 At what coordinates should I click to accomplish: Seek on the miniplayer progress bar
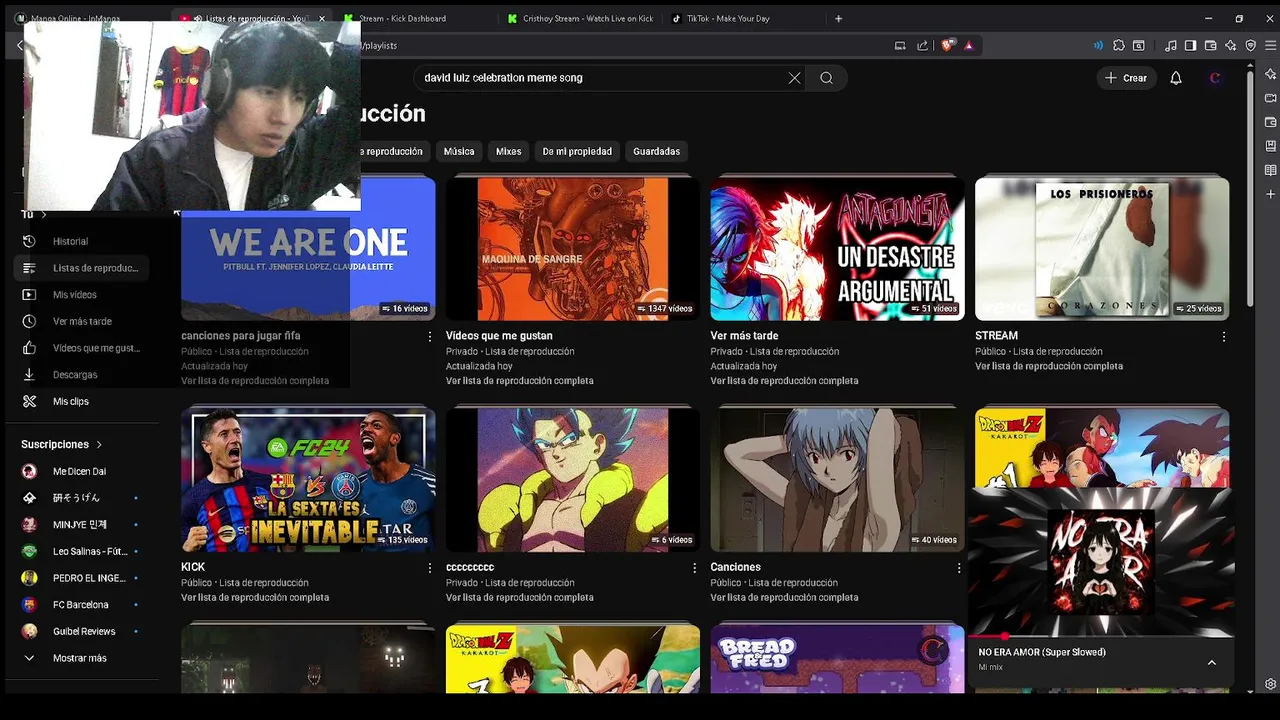pyautogui.click(x=1101, y=636)
